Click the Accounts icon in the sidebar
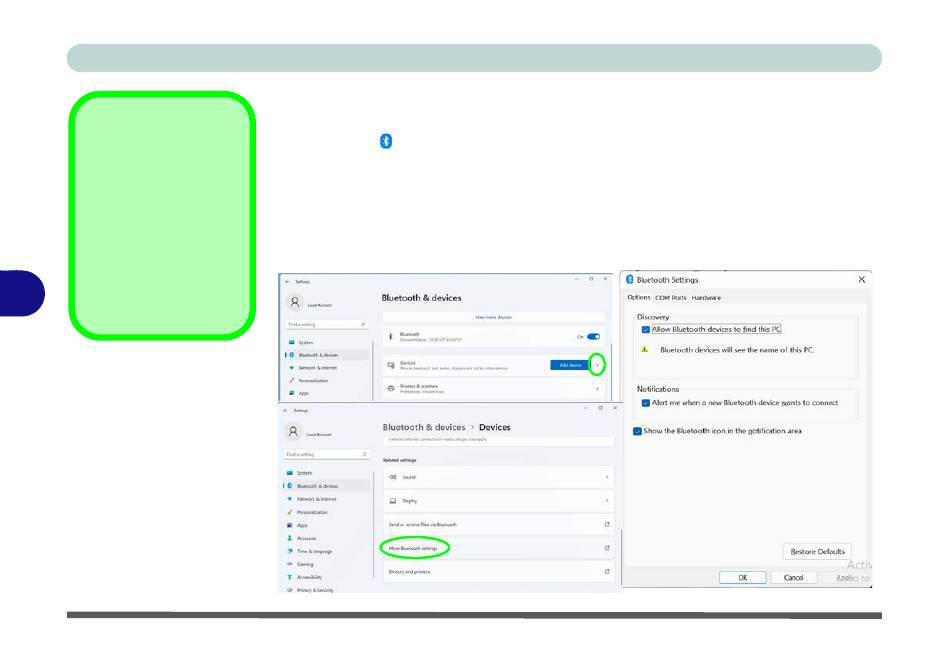950x669 pixels. (290, 538)
